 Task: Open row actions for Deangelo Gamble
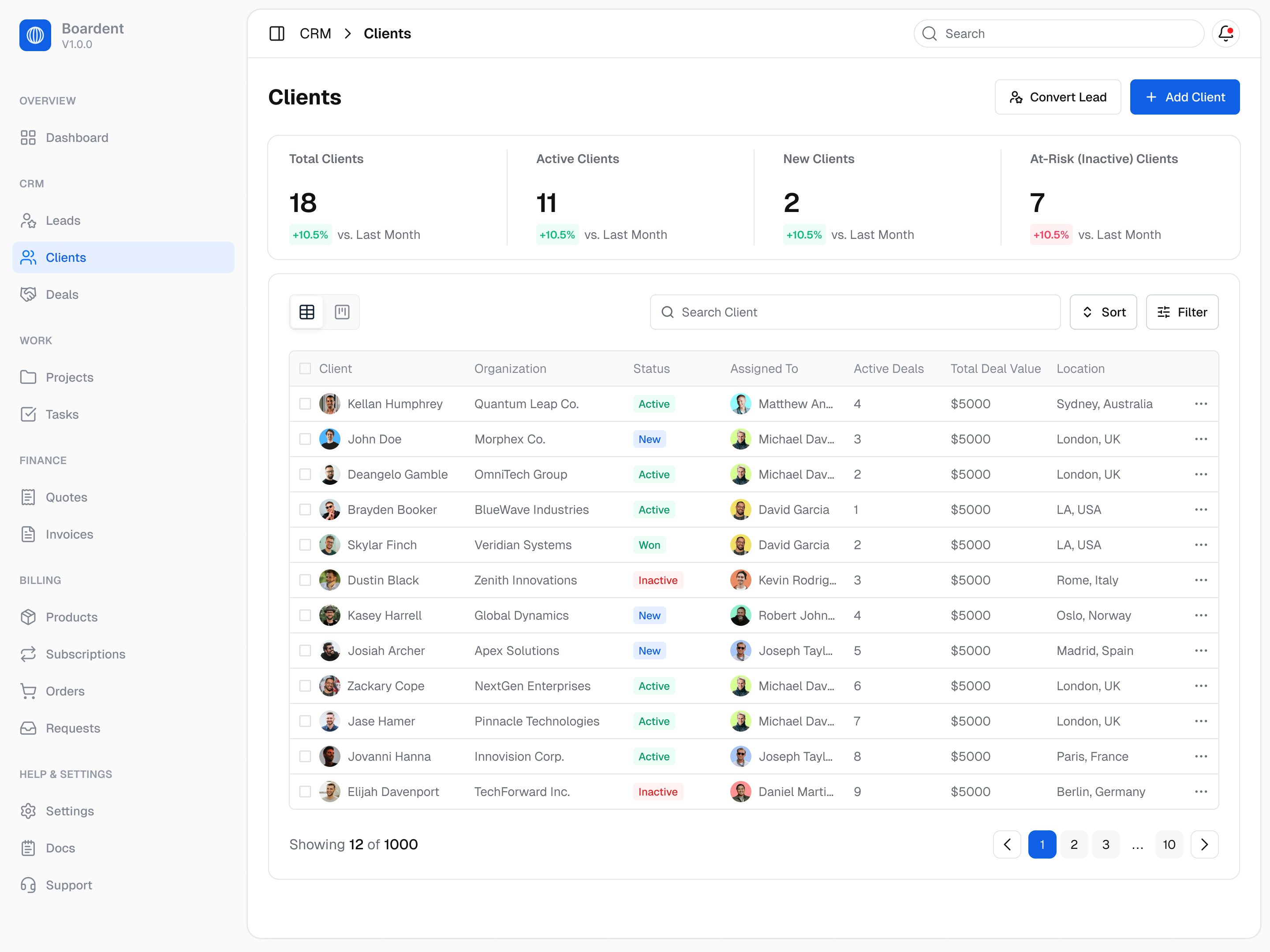click(x=1201, y=475)
